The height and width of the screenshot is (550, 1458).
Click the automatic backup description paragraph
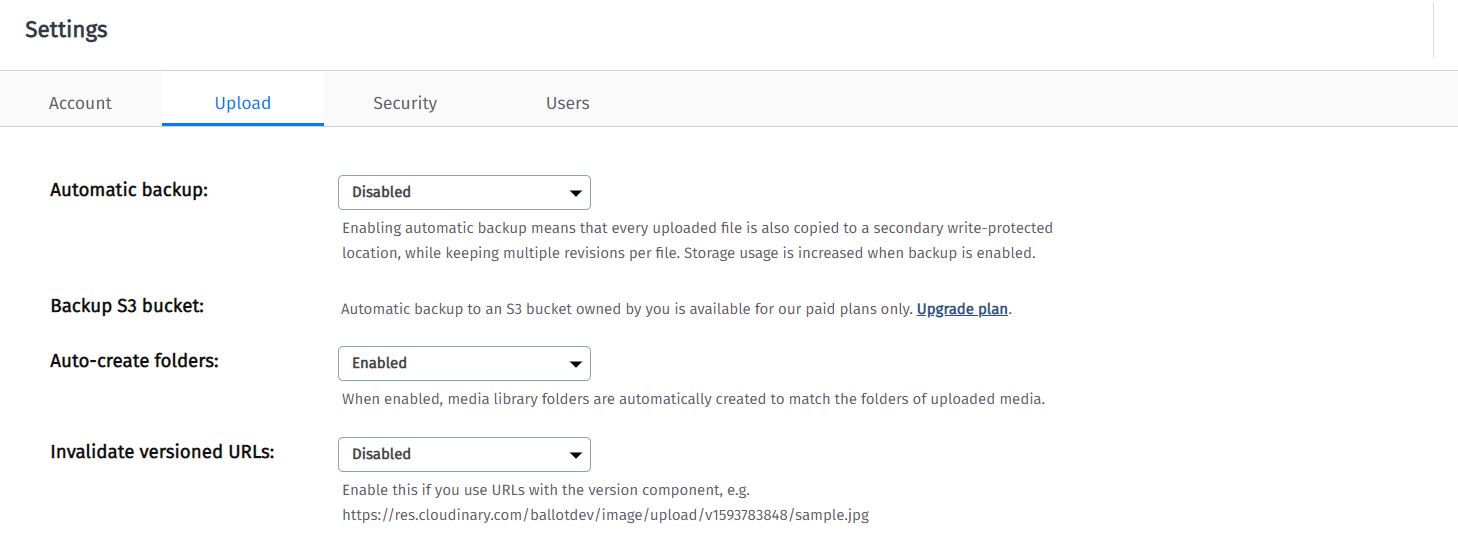click(697, 241)
